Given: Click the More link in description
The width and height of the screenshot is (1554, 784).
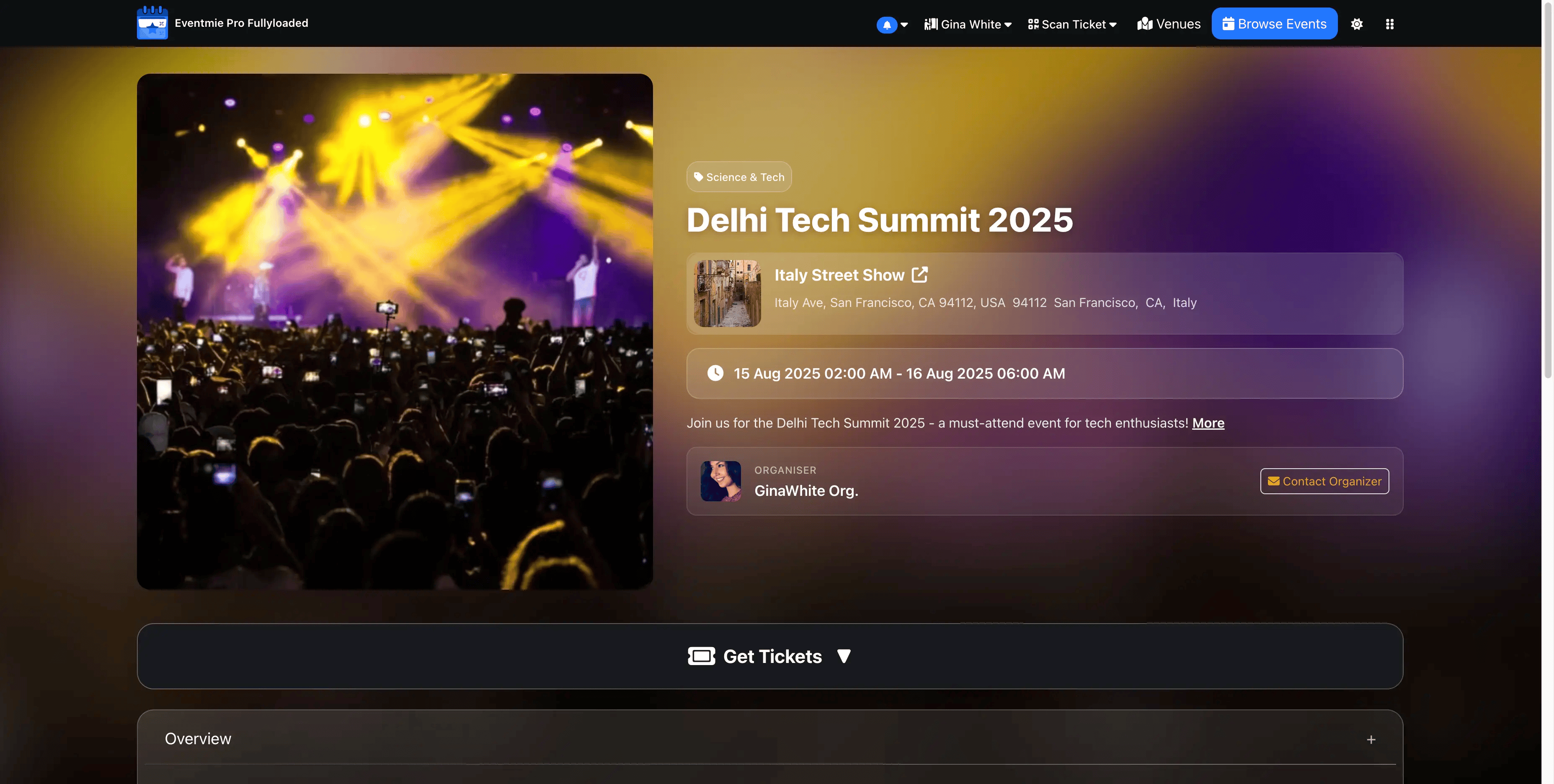Looking at the screenshot, I should click(1208, 423).
